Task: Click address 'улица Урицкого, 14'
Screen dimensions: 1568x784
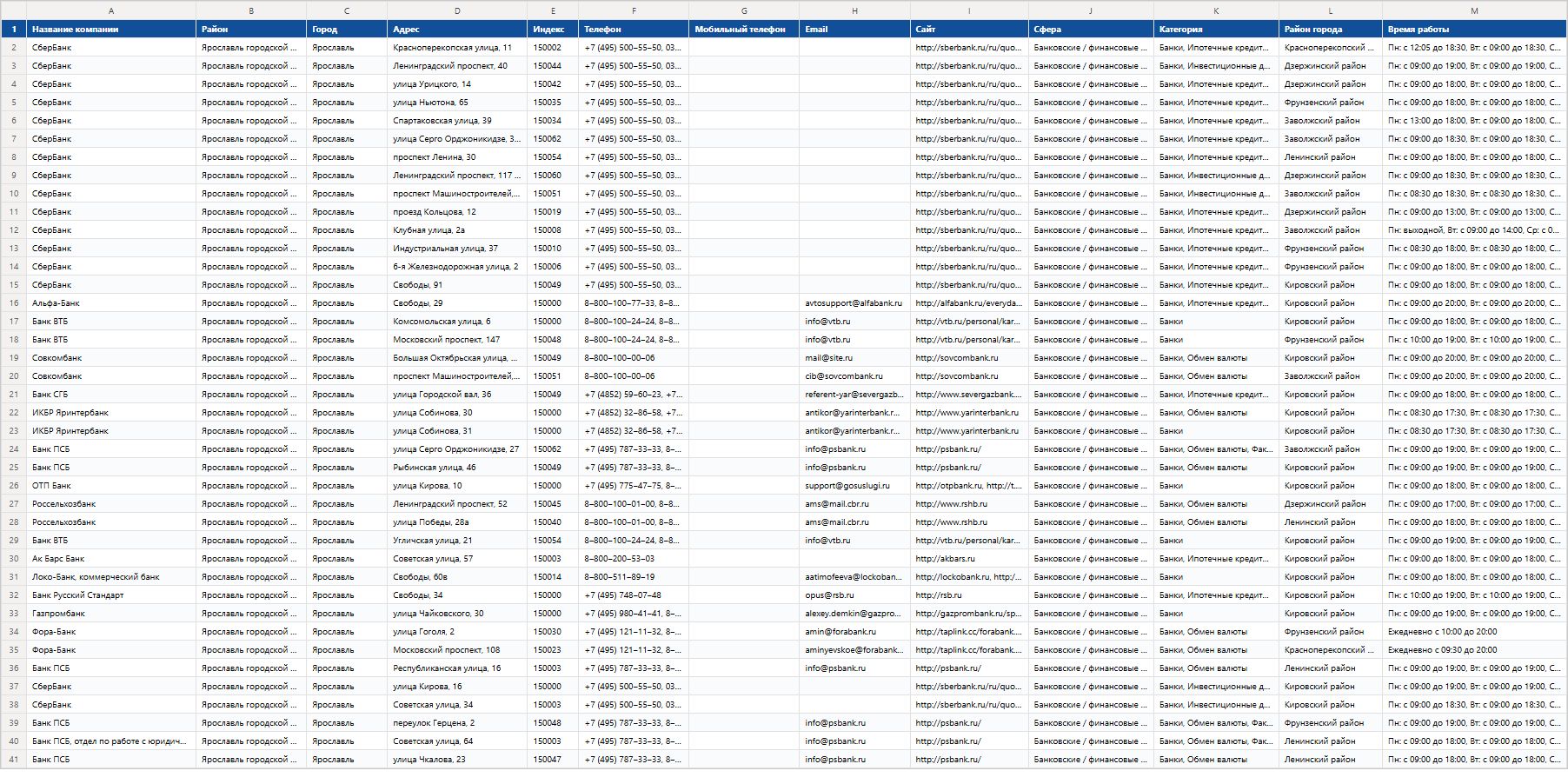Action: coord(457,84)
